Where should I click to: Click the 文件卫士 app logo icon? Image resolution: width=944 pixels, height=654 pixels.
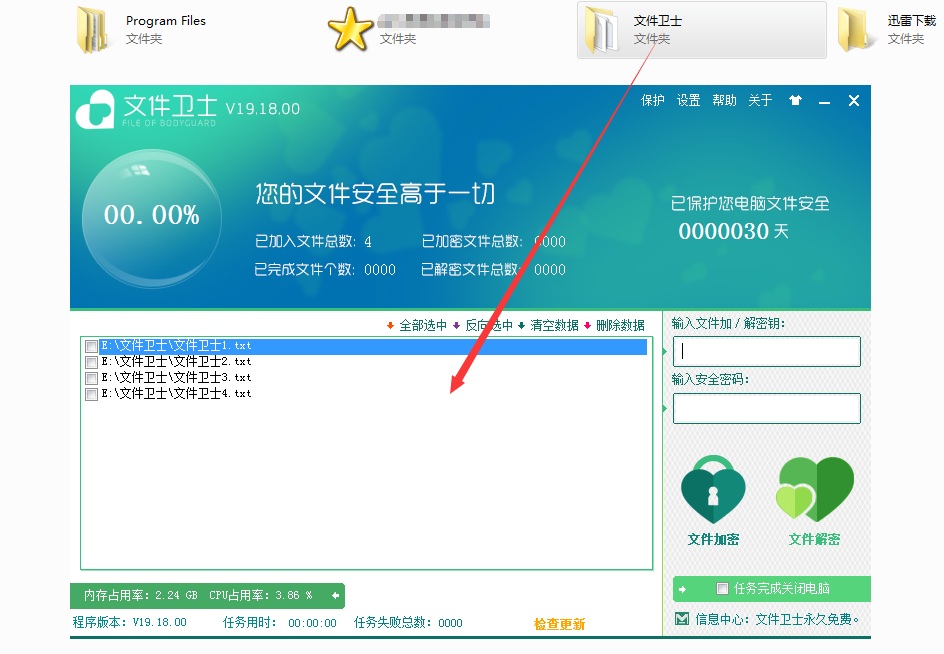[x=95, y=109]
